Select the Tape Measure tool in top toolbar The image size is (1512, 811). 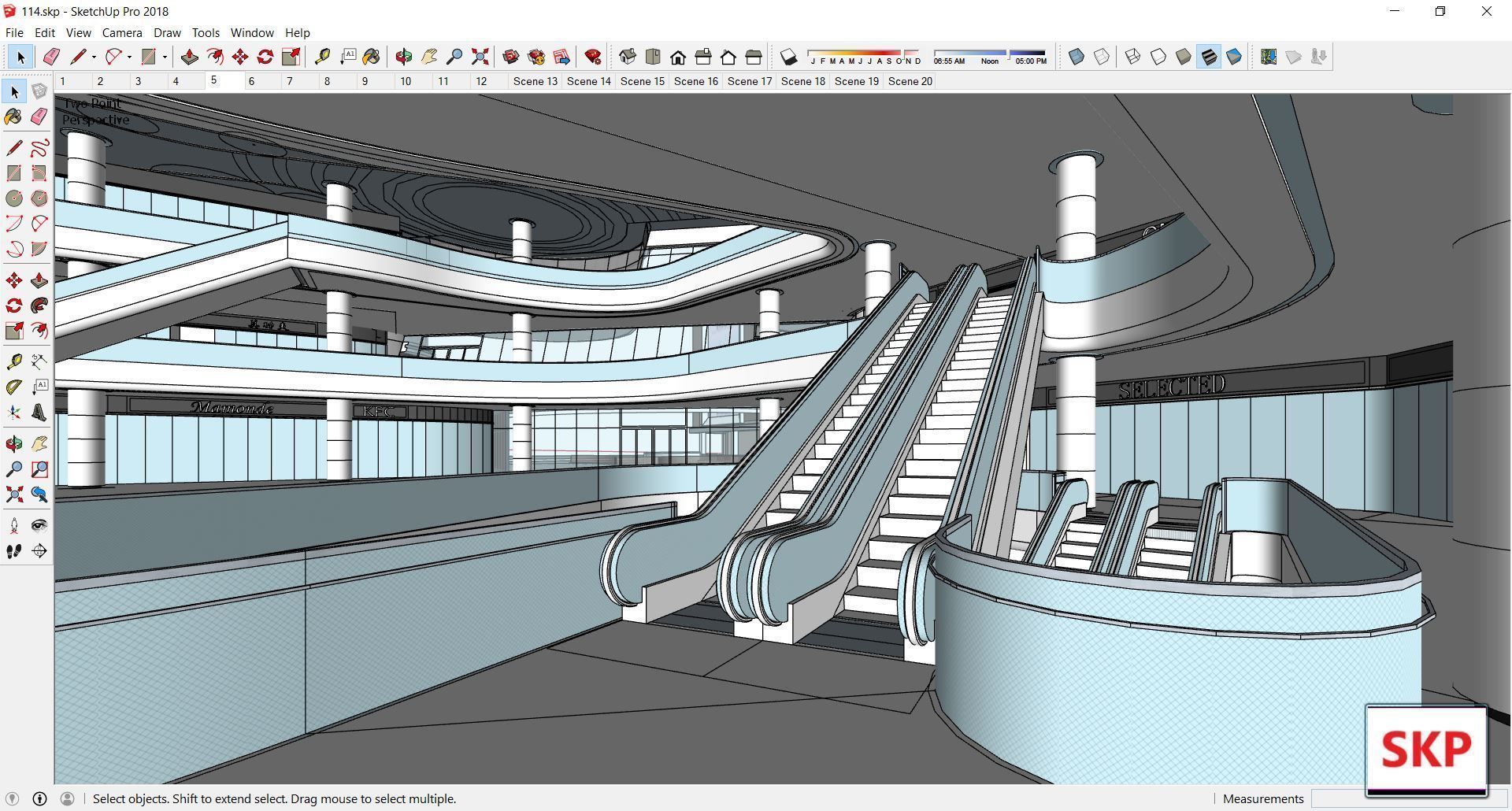click(x=322, y=57)
